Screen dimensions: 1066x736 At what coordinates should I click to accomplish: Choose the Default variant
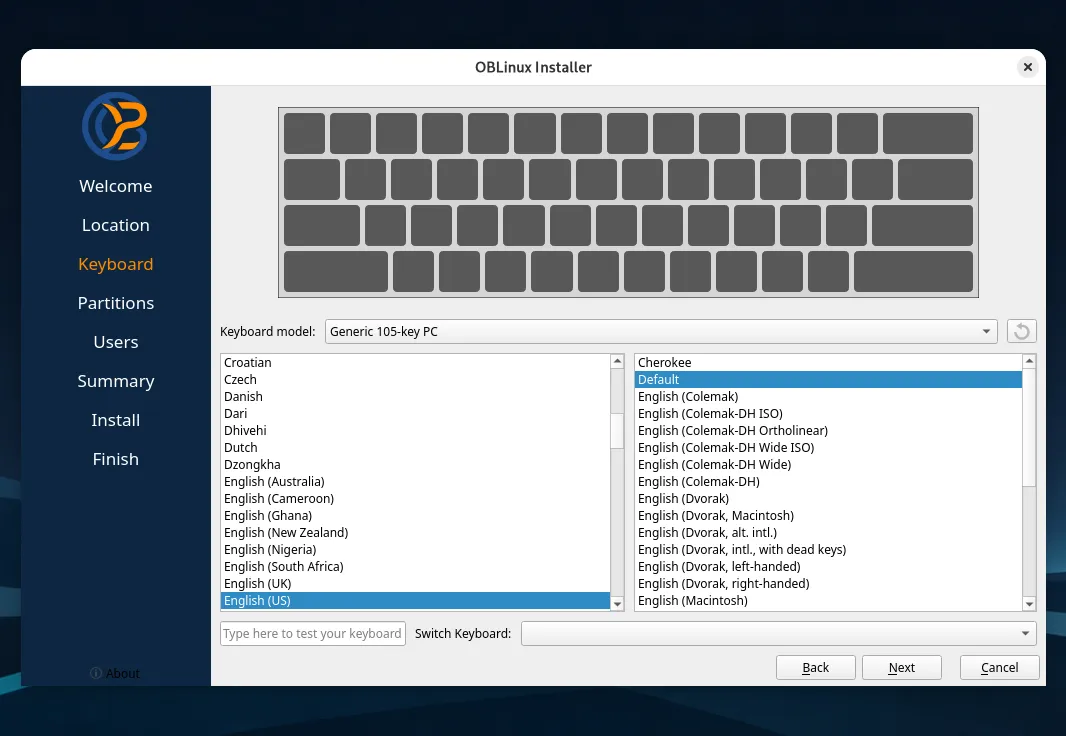(828, 379)
